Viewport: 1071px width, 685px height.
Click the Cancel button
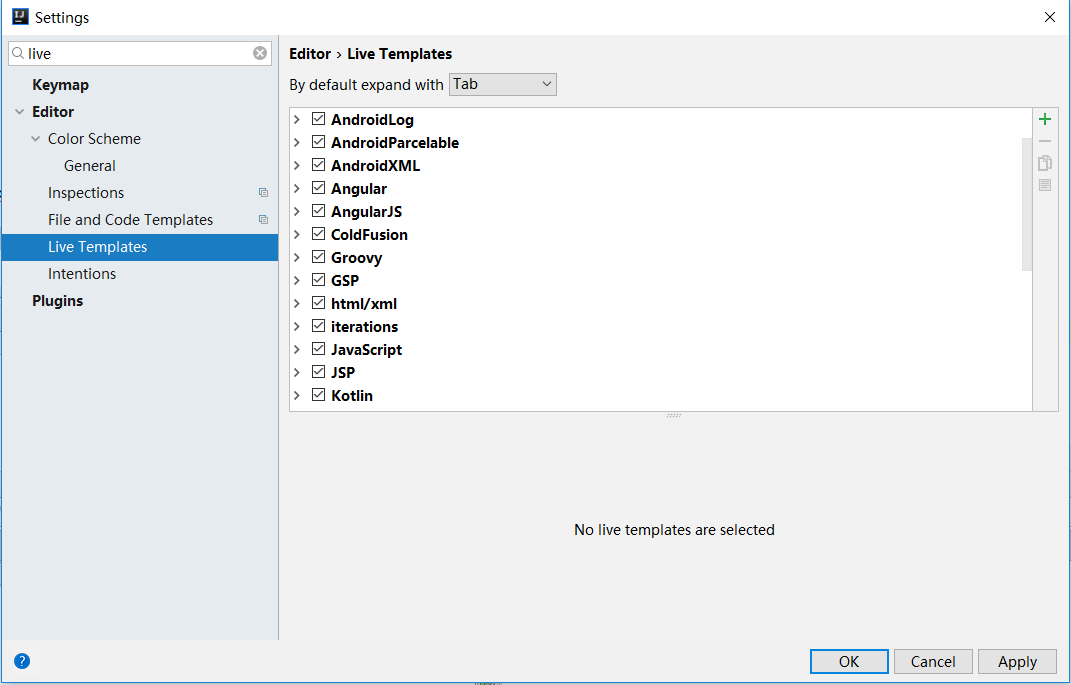click(x=933, y=661)
